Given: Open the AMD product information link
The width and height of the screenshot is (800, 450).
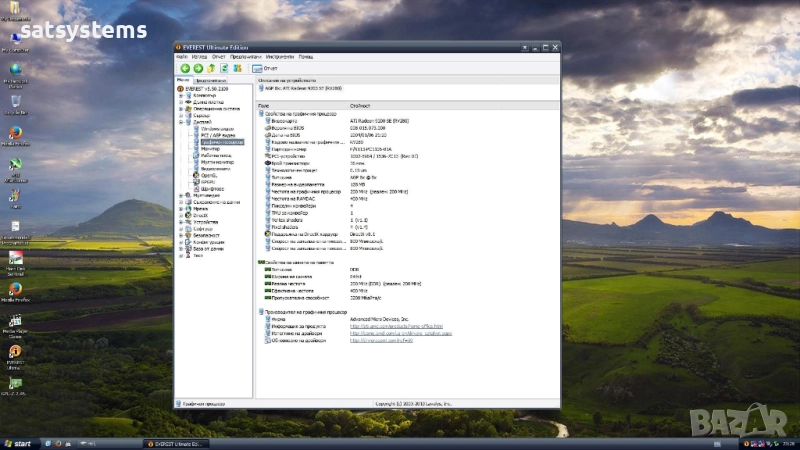Looking at the screenshot, I should 395,326.
